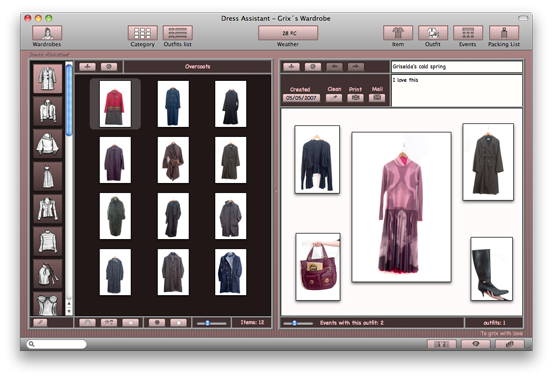The height and width of the screenshot is (378, 552).
Task: Click the delete icon beside Overcoats plus button
Action: click(109, 67)
